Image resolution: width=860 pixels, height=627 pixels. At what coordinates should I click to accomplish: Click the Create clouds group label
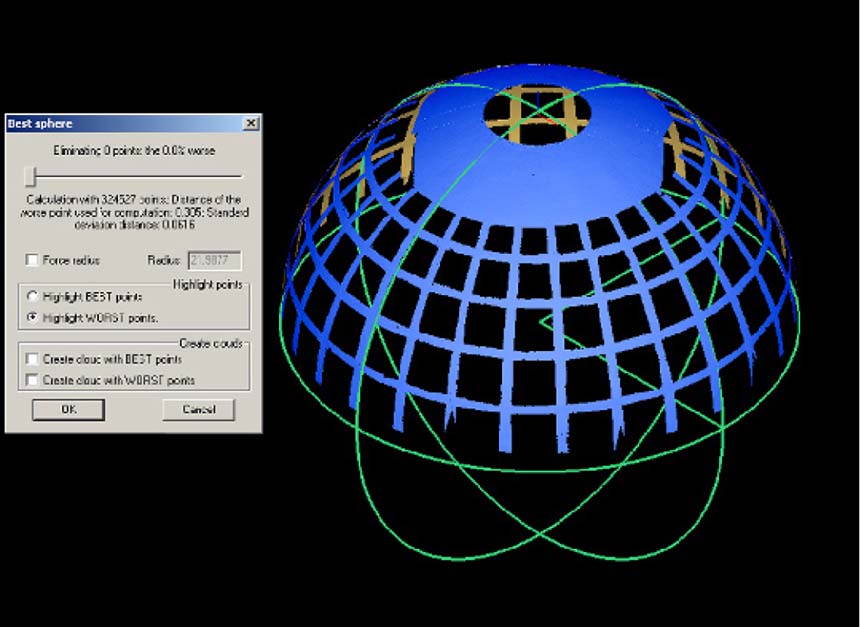click(x=210, y=343)
